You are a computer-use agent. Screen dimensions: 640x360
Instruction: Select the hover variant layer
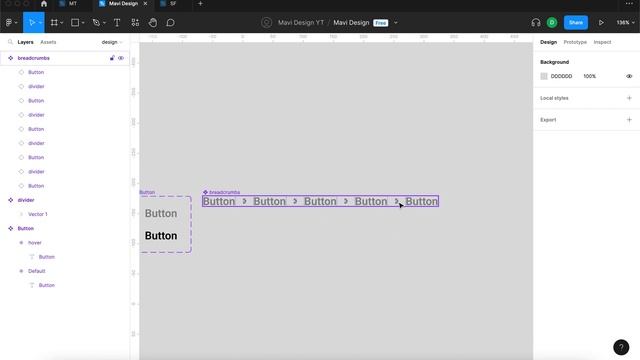coord(65,242)
